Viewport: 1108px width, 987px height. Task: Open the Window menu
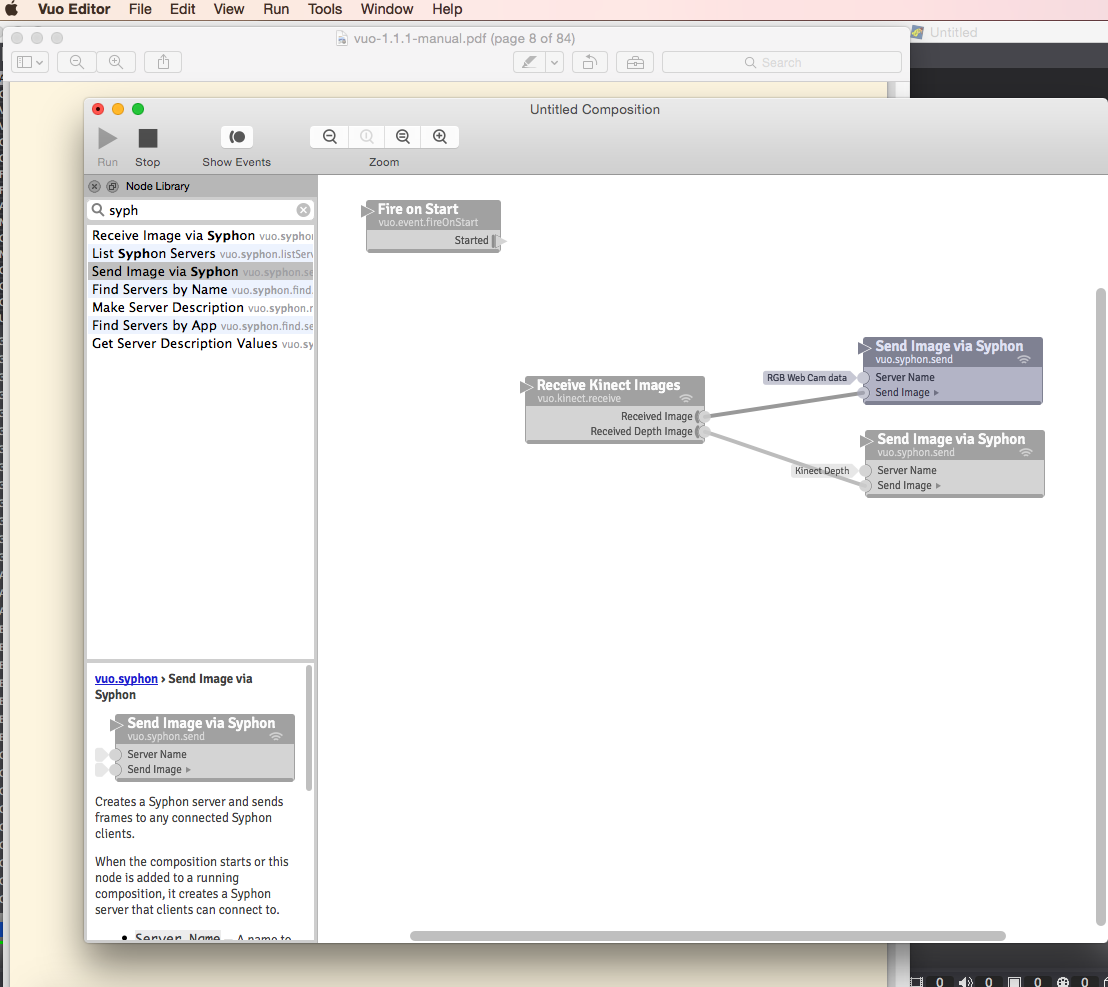click(387, 9)
